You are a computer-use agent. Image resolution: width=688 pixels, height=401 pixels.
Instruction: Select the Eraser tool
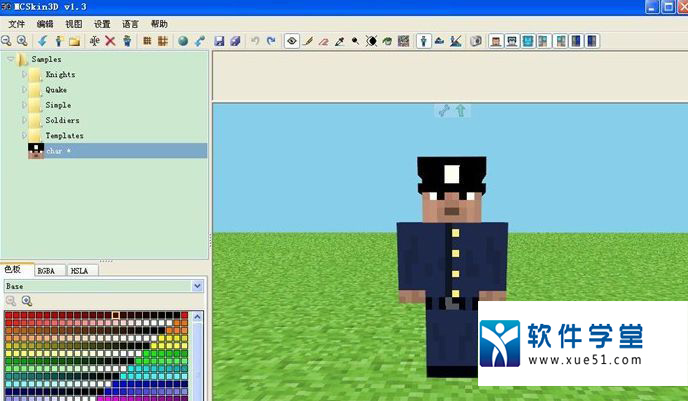coord(324,41)
